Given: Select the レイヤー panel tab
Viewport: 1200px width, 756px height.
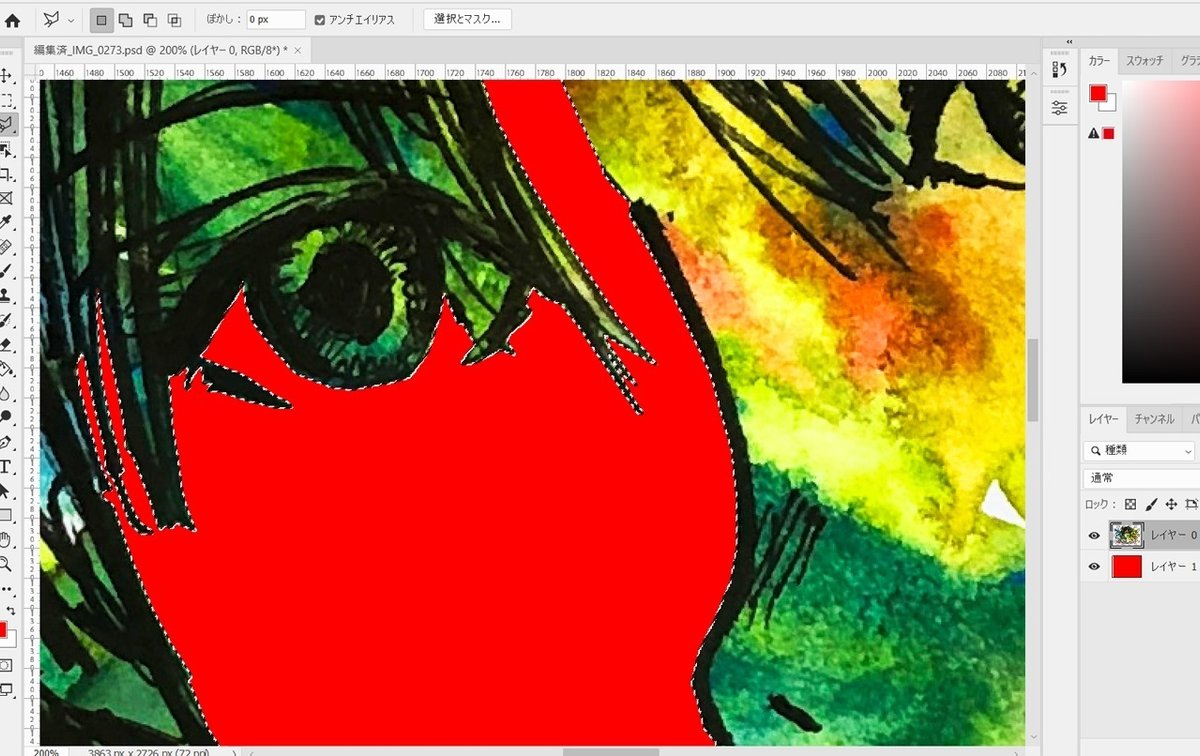Looking at the screenshot, I should (x=1104, y=419).
